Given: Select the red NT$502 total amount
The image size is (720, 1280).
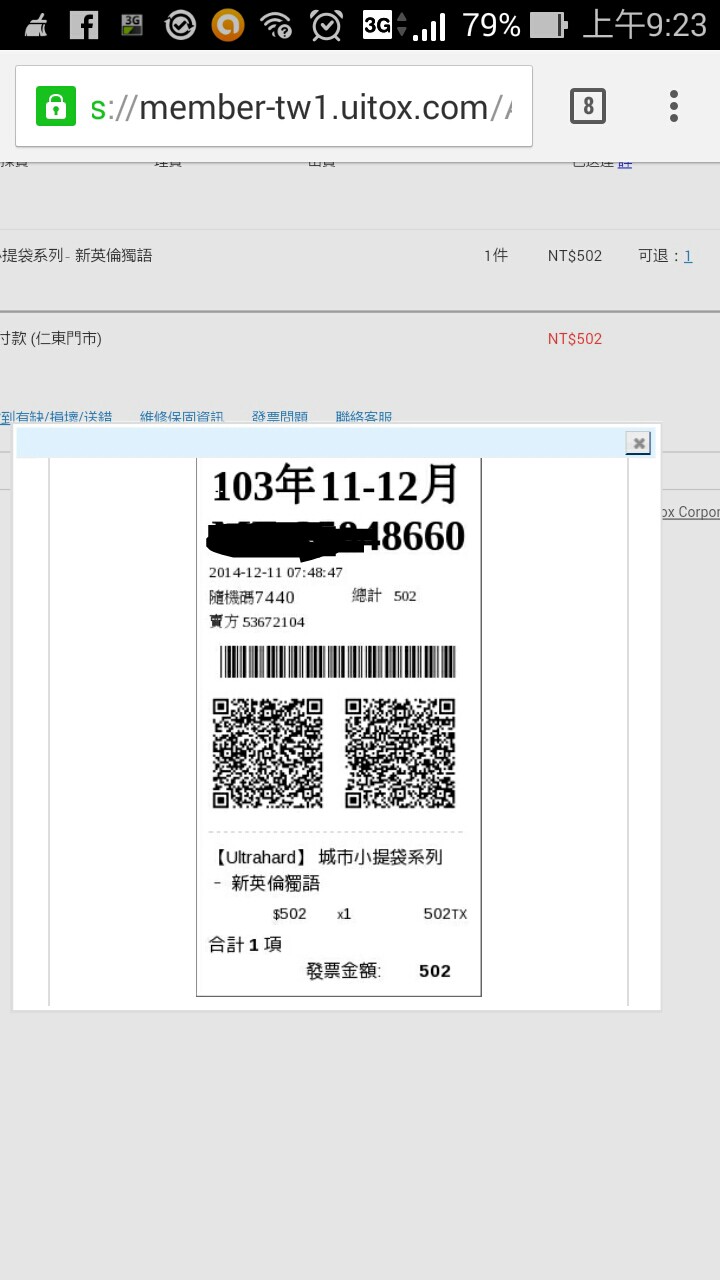Looking at the screenshot, I should click(x=575, y=339).
